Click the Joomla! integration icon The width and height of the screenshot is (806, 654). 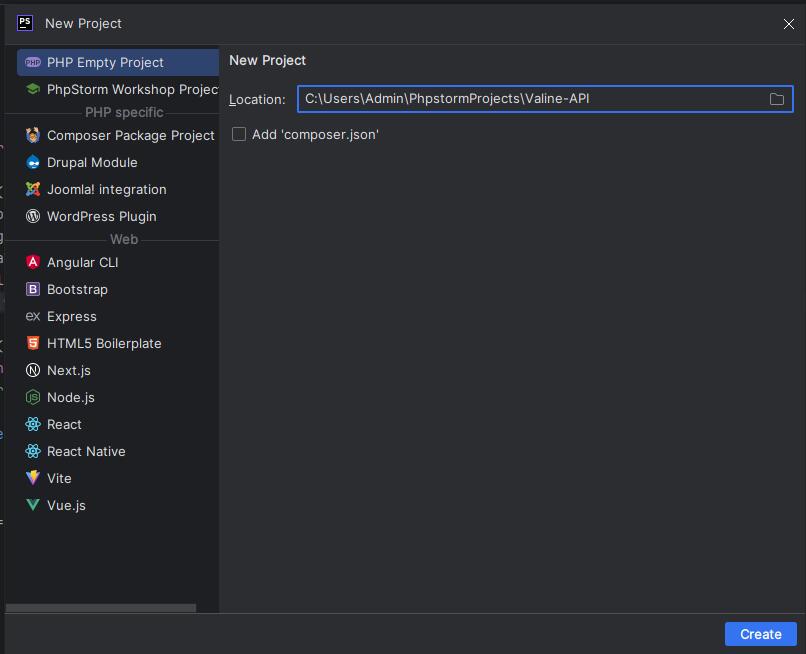[33, 189]
